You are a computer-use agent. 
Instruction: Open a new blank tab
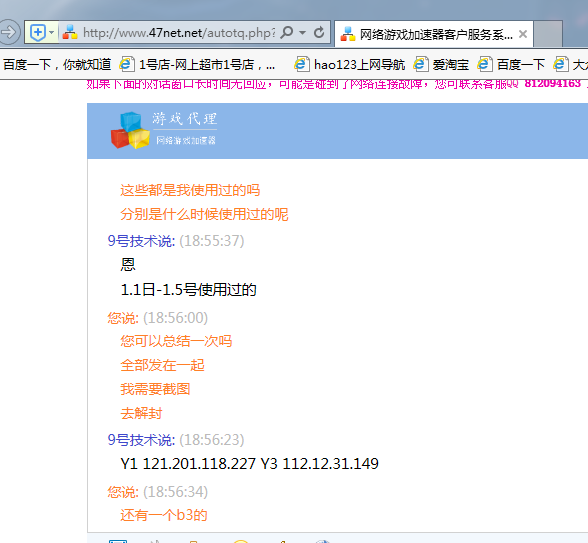[x=548, y=34]
